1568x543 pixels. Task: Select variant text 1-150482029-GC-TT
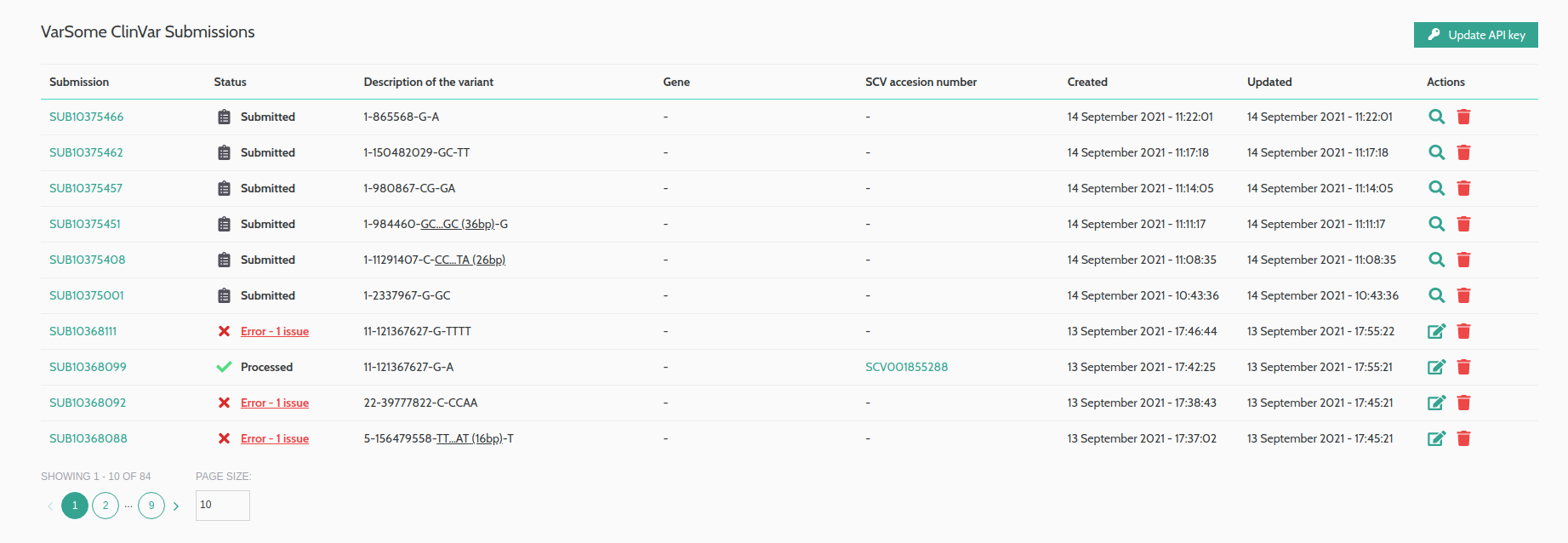click(417, 152)
